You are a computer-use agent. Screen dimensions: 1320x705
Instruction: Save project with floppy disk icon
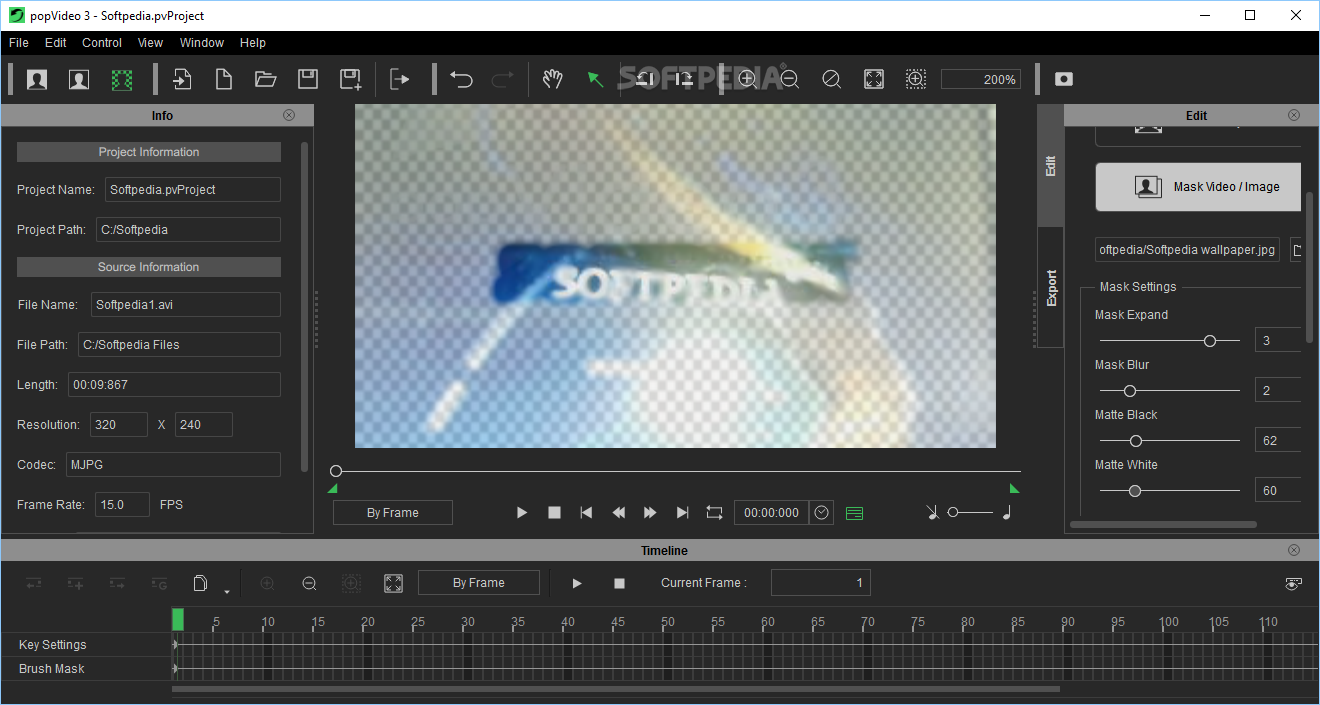308,79
